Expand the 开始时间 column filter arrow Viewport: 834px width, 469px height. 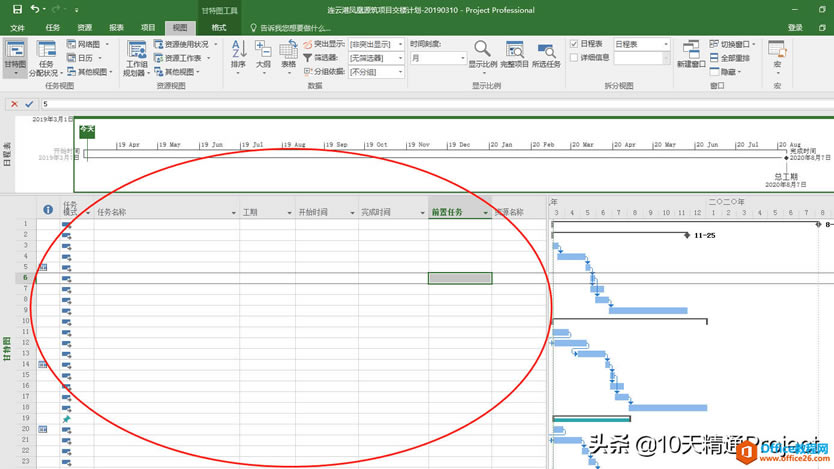(352, 213)
